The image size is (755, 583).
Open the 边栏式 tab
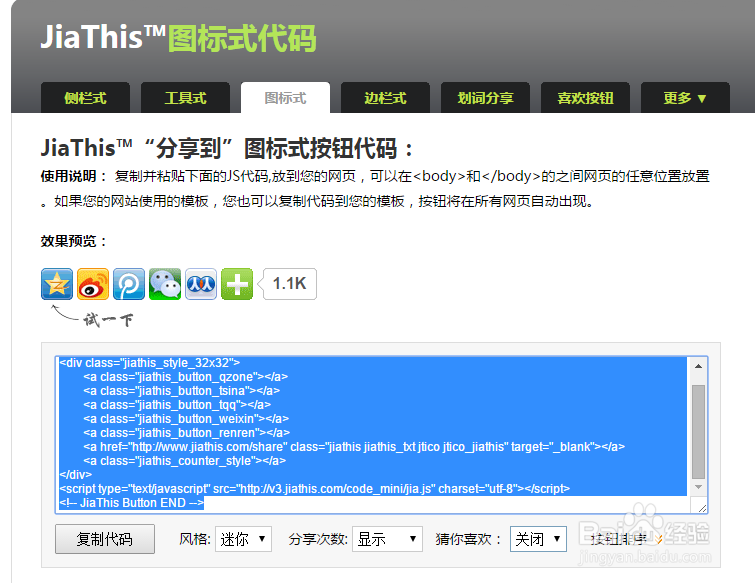pos(385,98)
